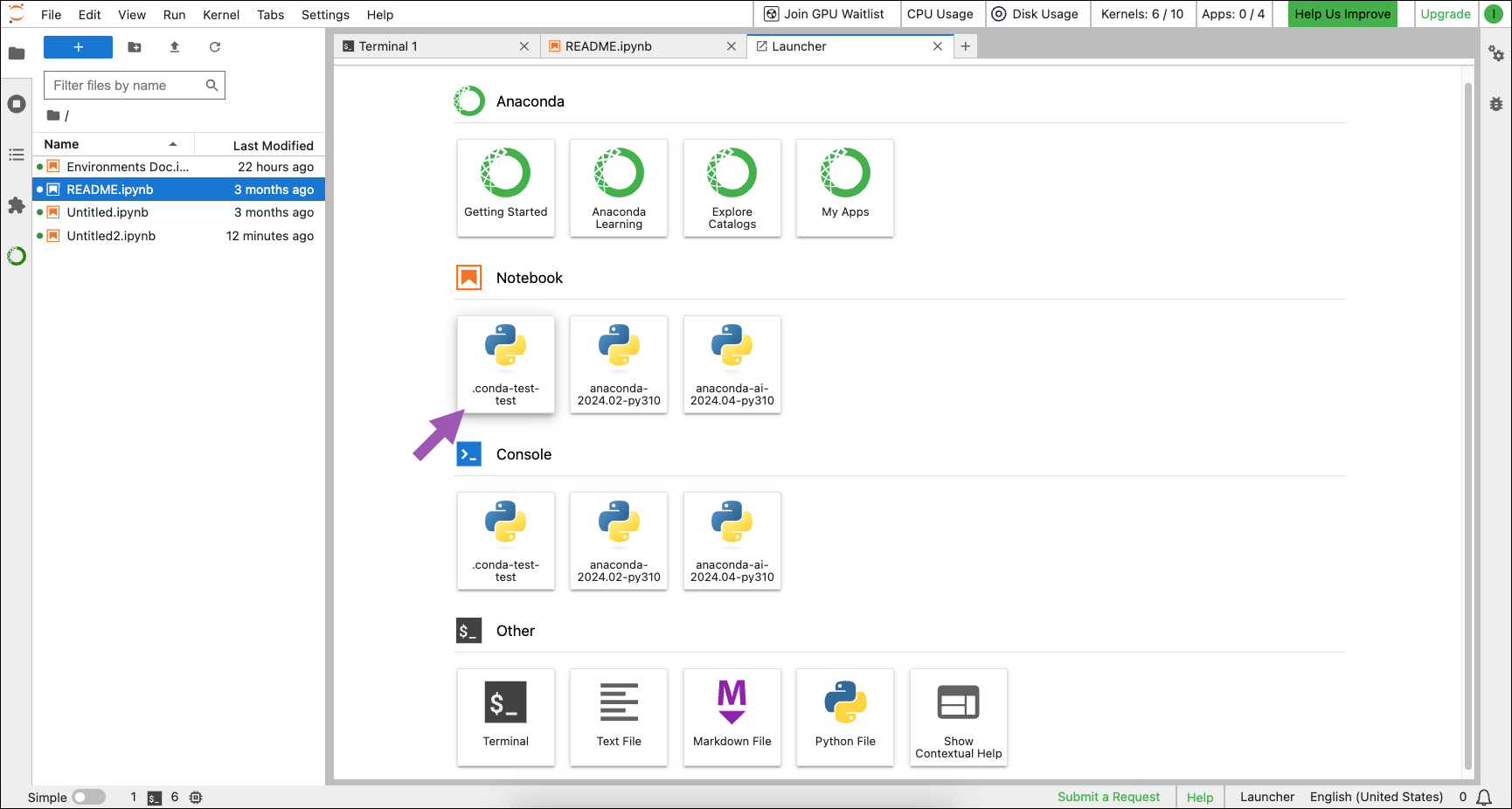Viewport: 1512px width, 809px height.
Task: Open the File menu
Action: click(x=52, y=15)
